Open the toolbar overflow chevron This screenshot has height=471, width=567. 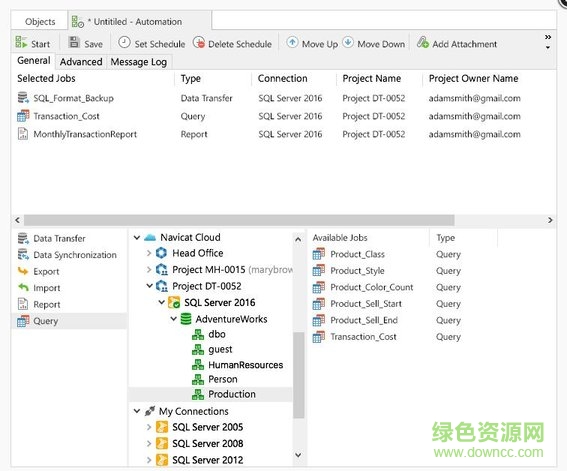548,37
